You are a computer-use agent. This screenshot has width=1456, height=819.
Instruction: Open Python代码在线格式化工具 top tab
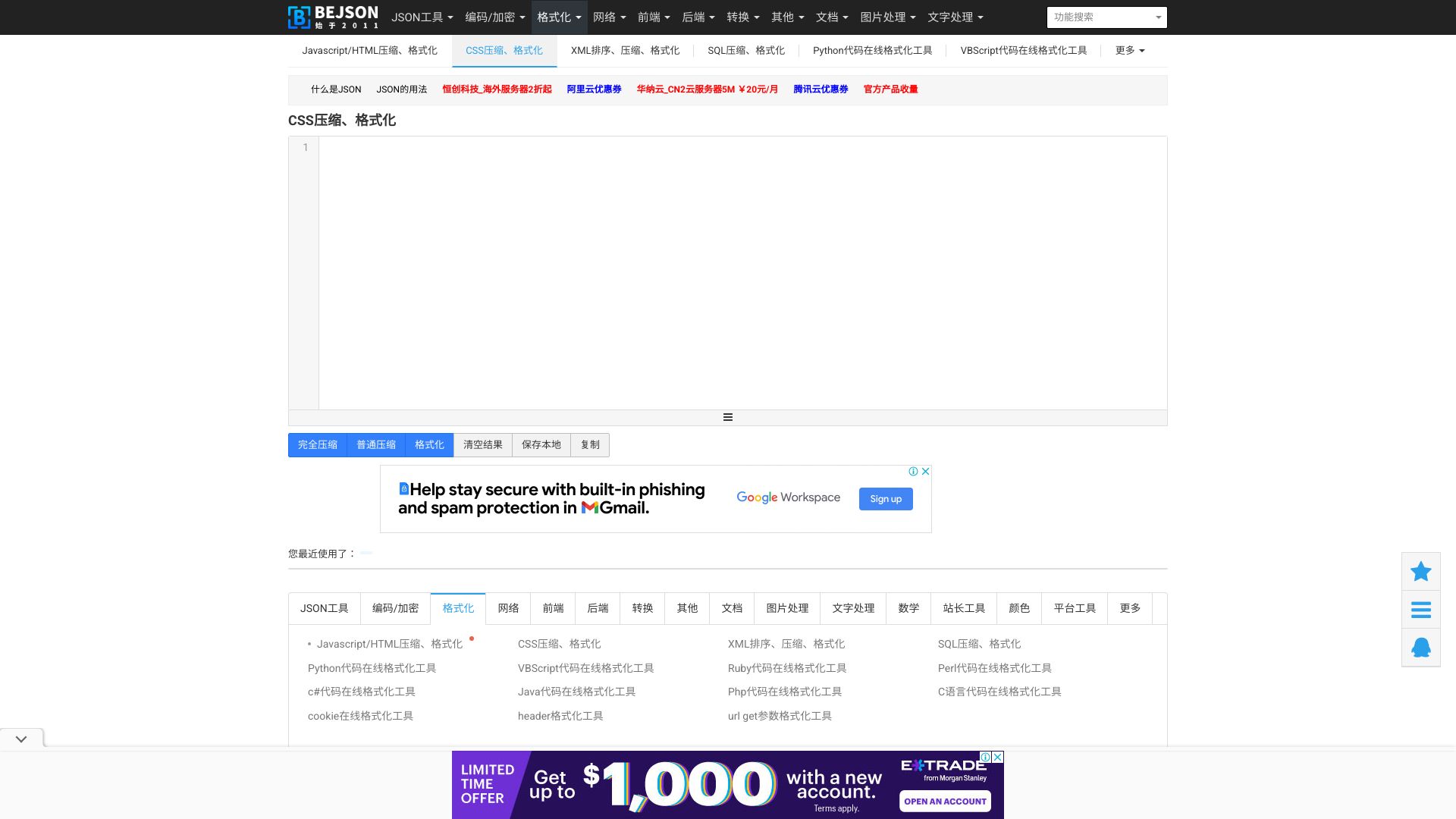tap(872, 50)
